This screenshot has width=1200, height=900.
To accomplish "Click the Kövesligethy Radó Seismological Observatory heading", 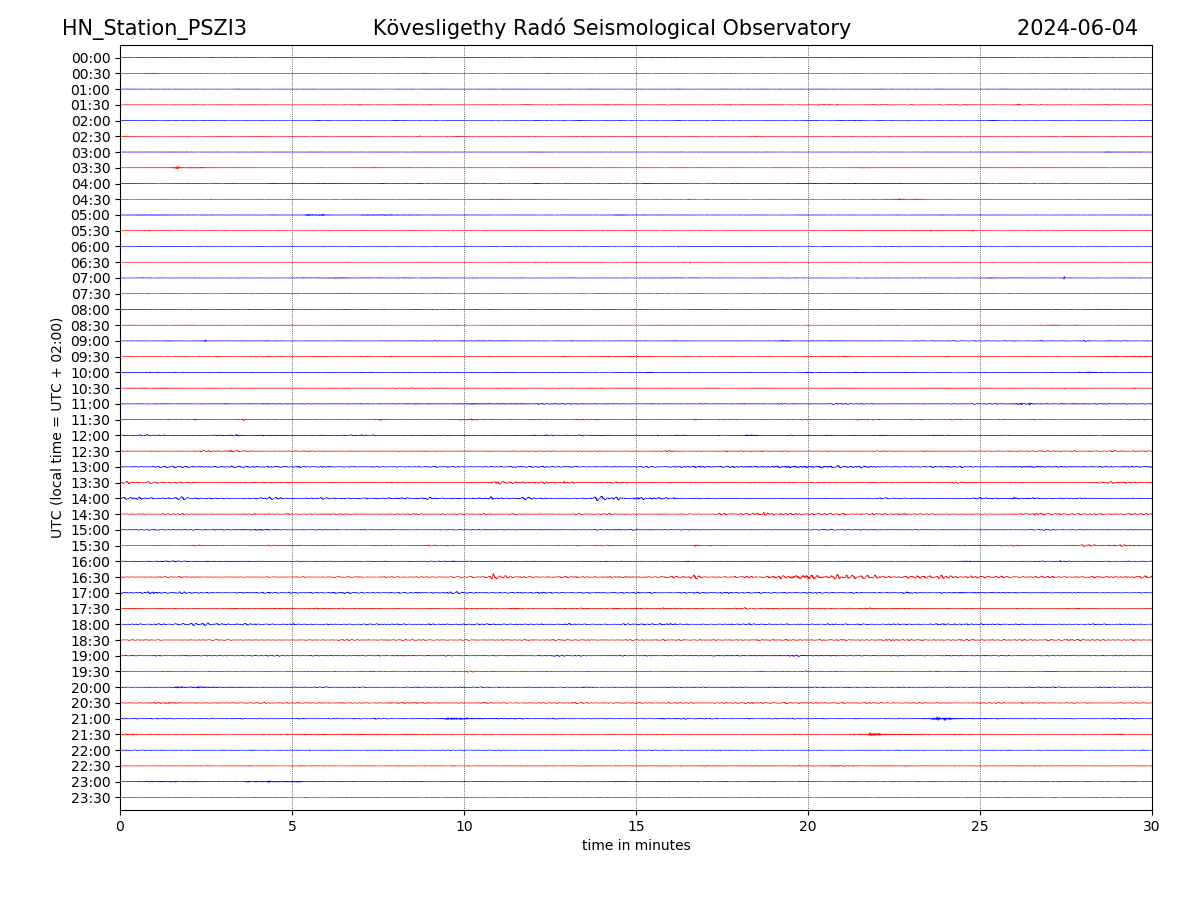I will (611, 28).
